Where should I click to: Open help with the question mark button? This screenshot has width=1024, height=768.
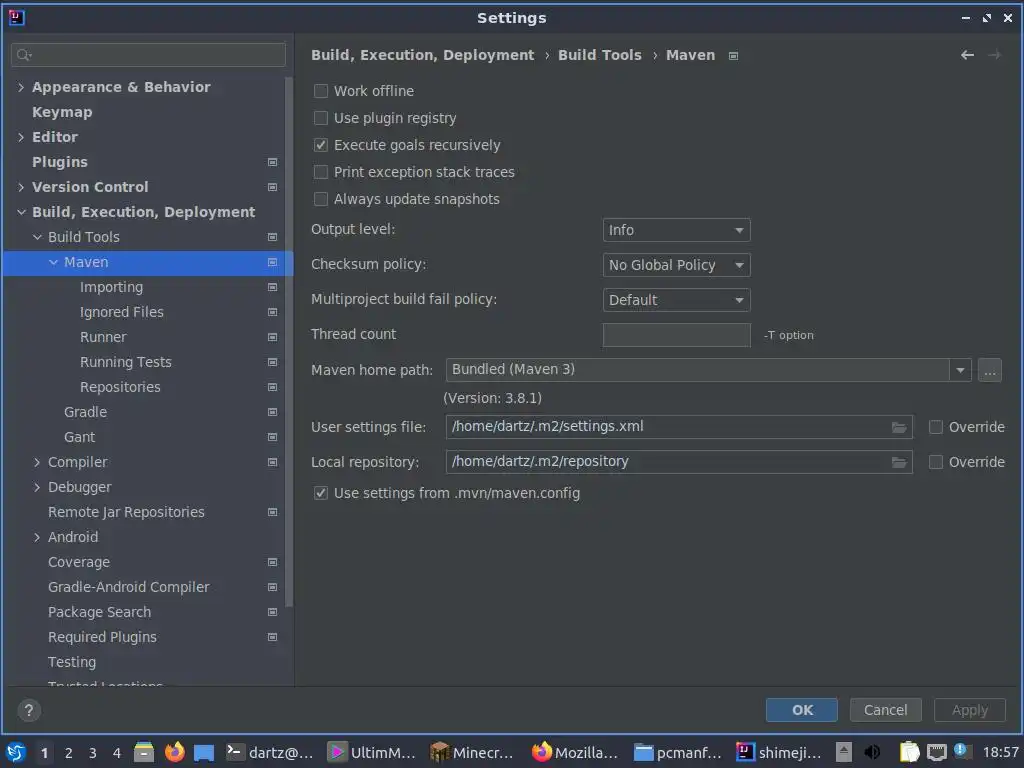(29, 710)
